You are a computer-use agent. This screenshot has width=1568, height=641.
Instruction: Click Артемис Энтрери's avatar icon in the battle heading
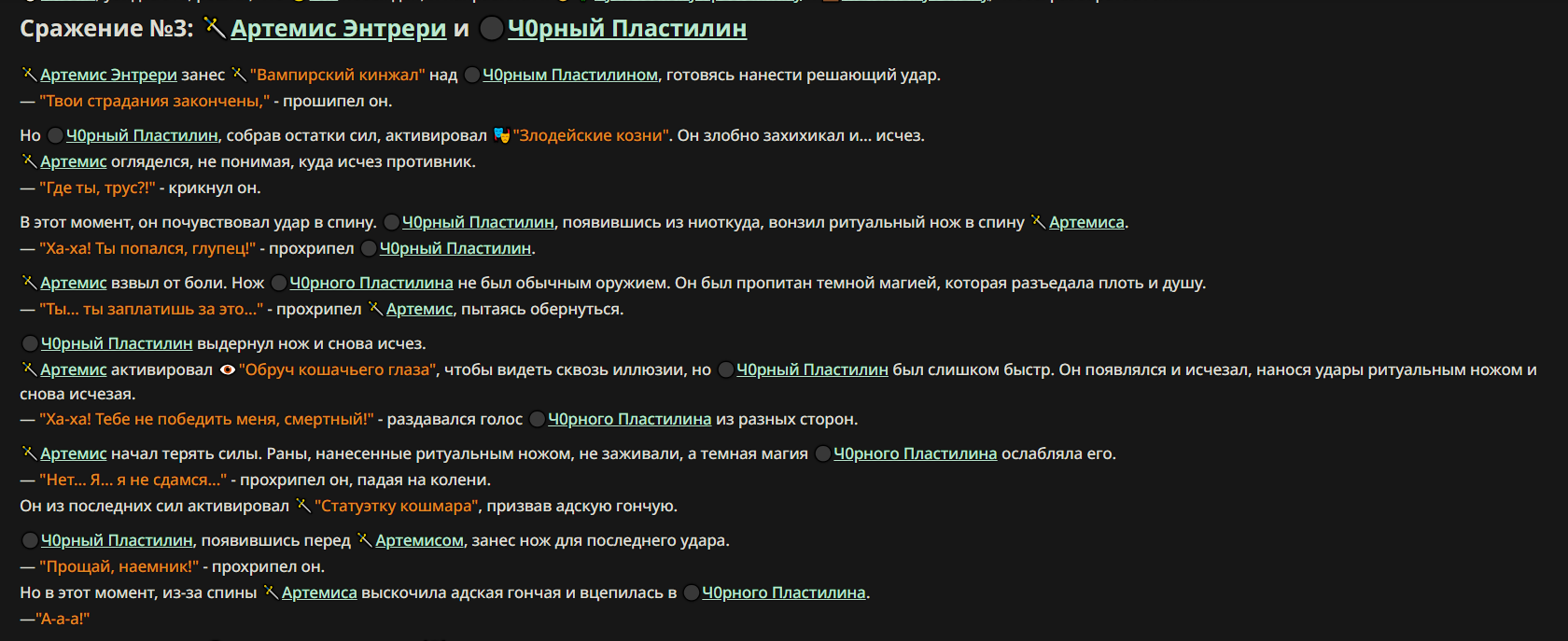[216, 29]
